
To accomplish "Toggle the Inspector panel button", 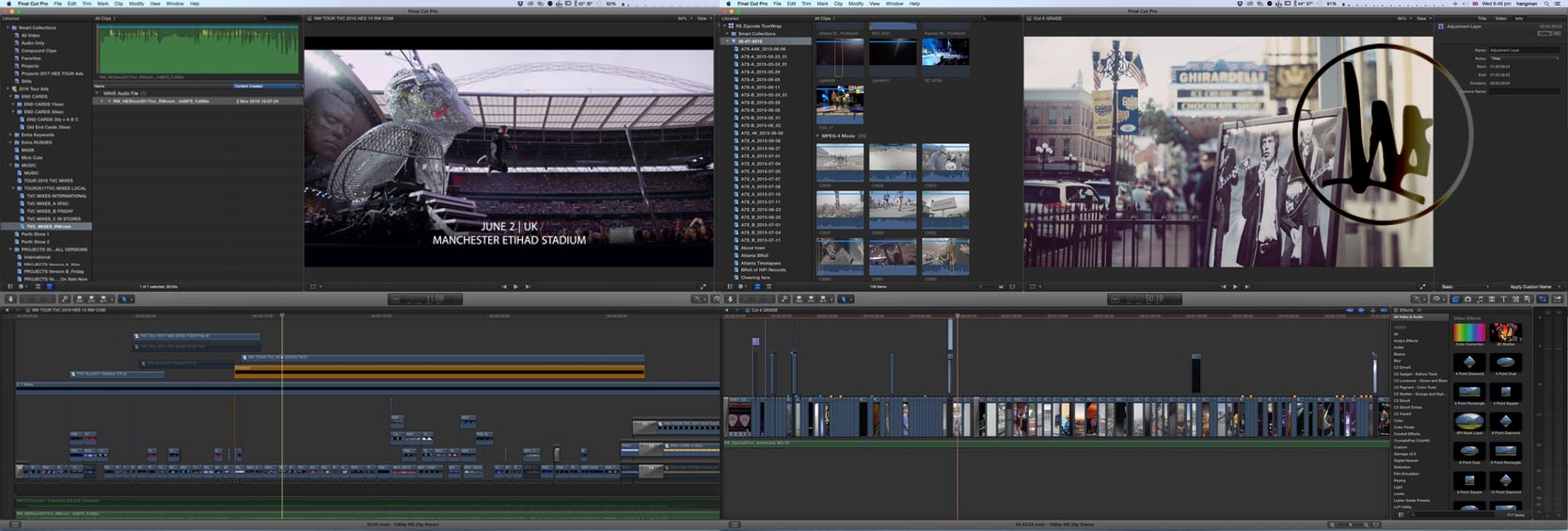I will tap(1543, 298).
